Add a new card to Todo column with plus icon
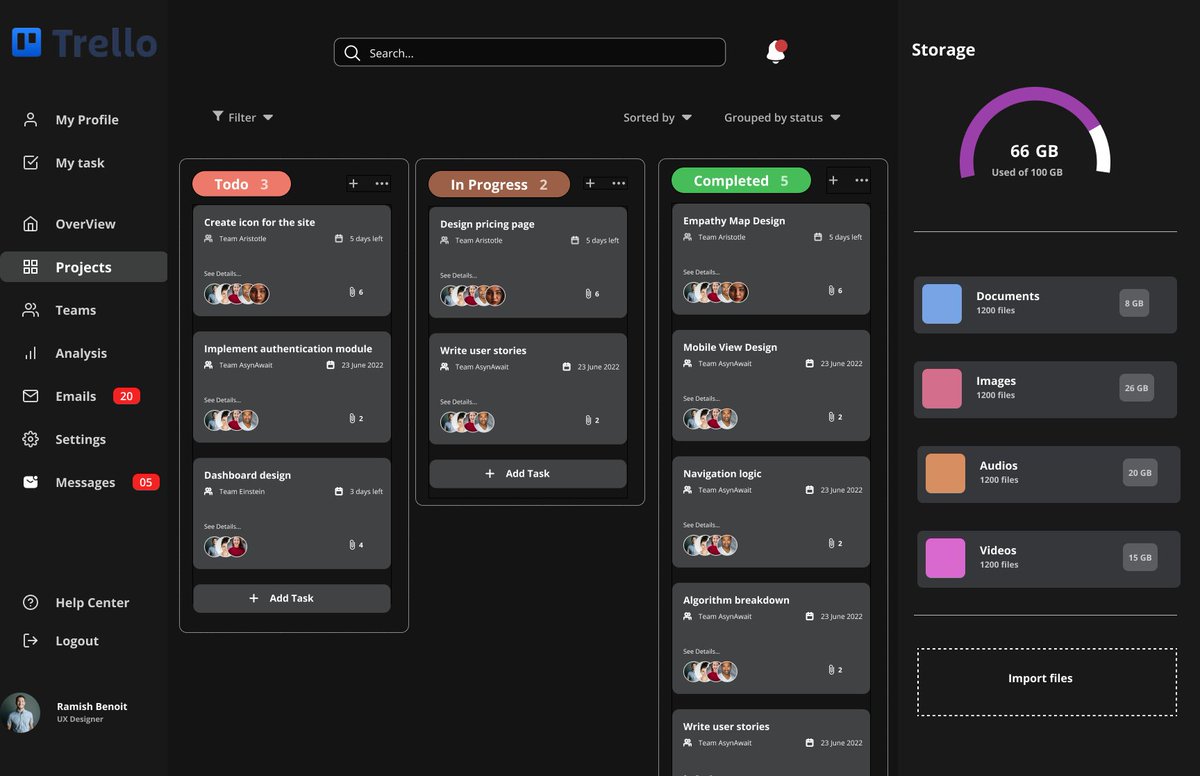Screen dimensions: 1200x776 pos(353,183)
